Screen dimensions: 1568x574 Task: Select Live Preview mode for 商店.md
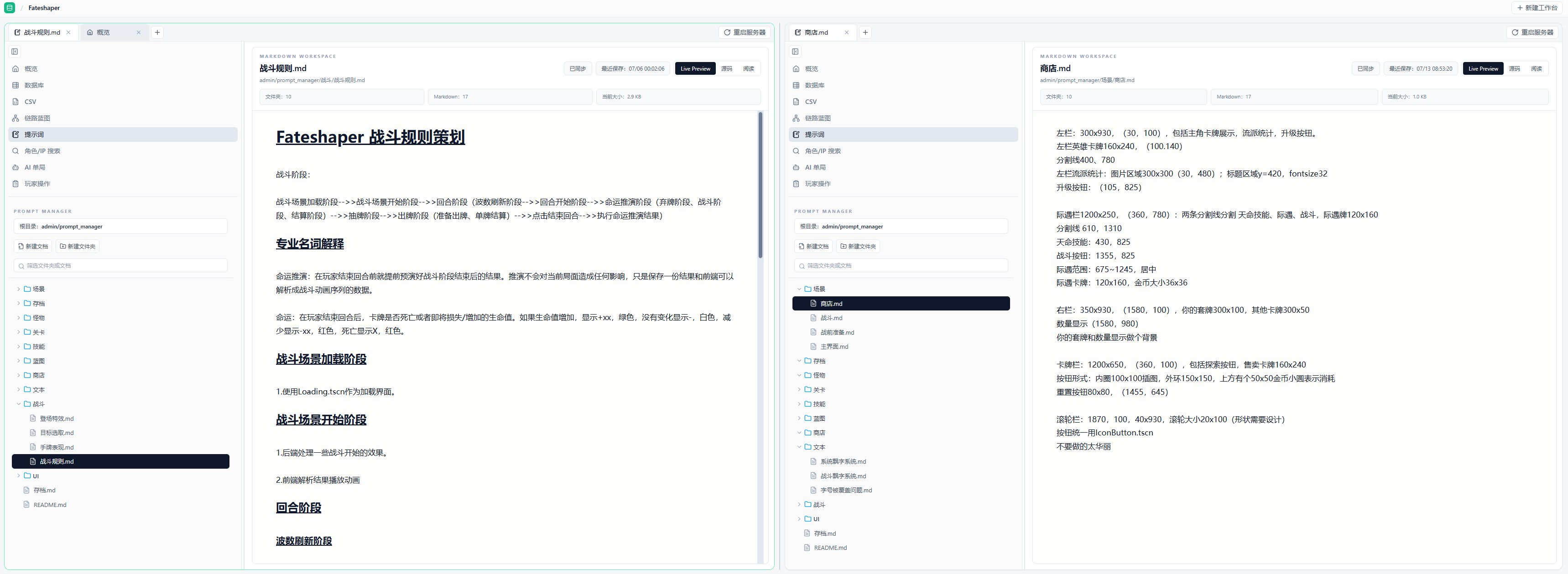pos(1483,69)
